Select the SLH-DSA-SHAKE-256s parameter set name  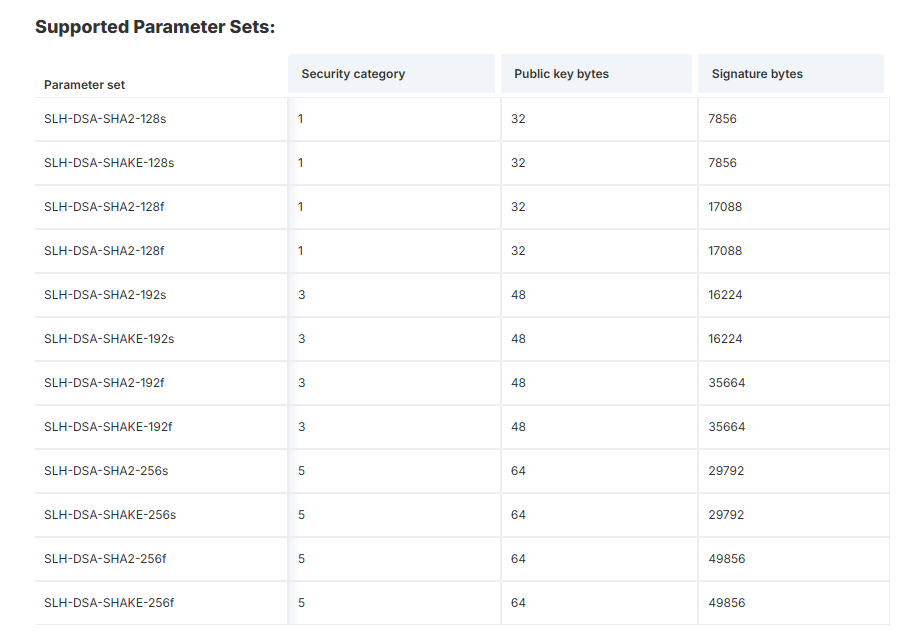click(110, 514)
